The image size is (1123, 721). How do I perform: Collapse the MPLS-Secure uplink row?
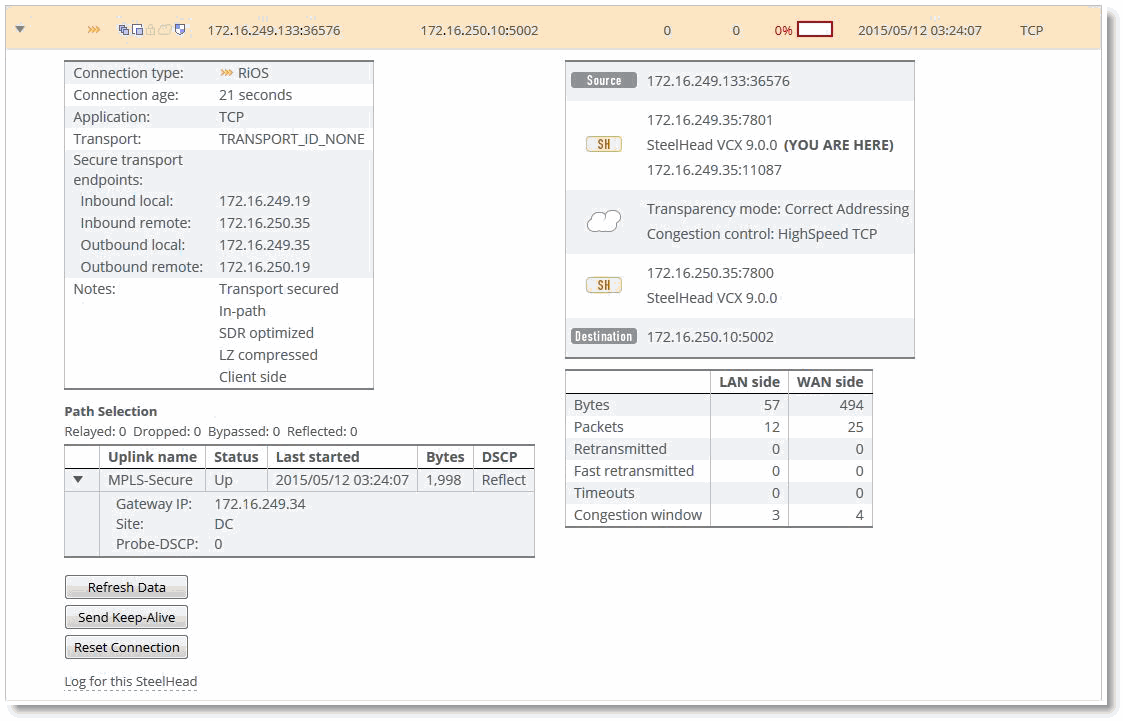[x=79, y=480]
